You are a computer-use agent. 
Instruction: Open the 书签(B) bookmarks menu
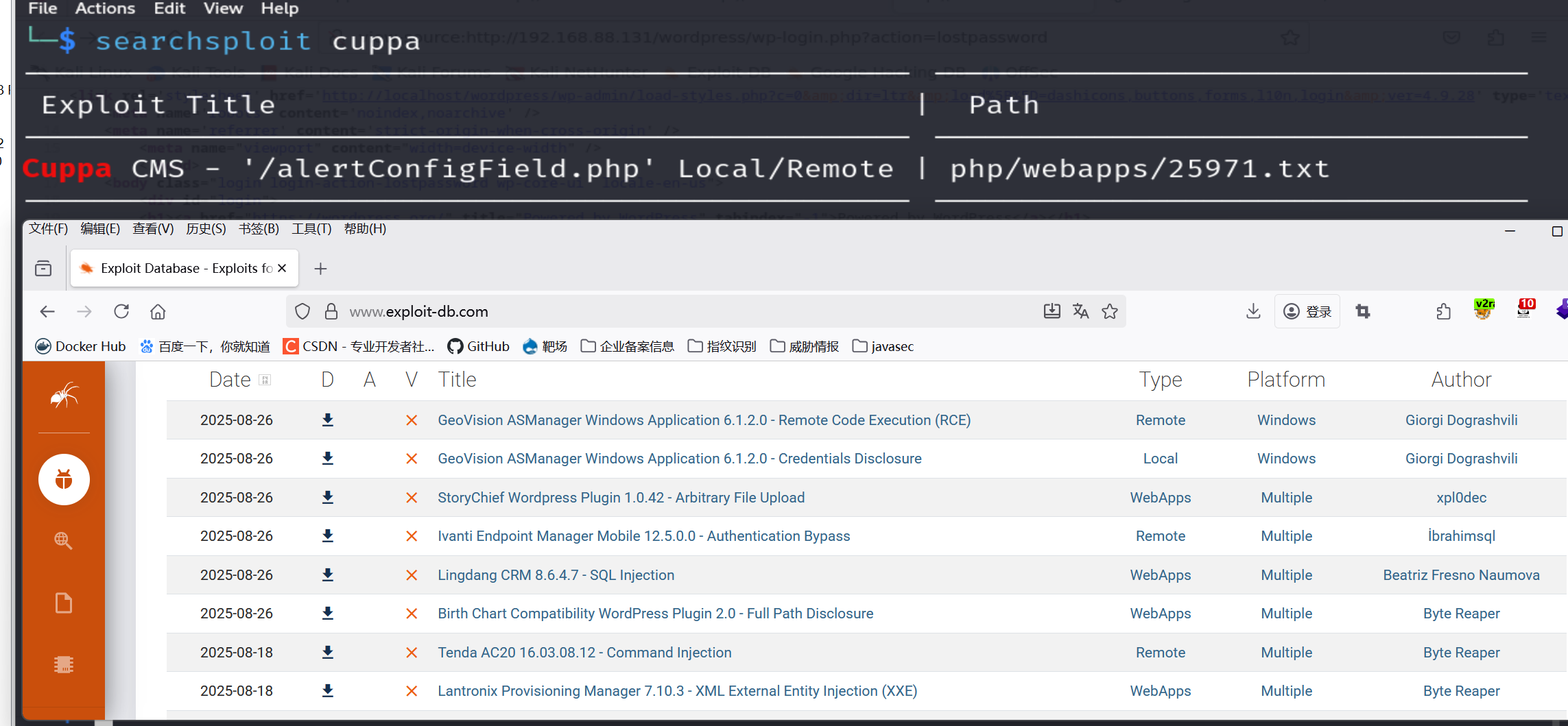pyautogui.click(x=259, y=229)
